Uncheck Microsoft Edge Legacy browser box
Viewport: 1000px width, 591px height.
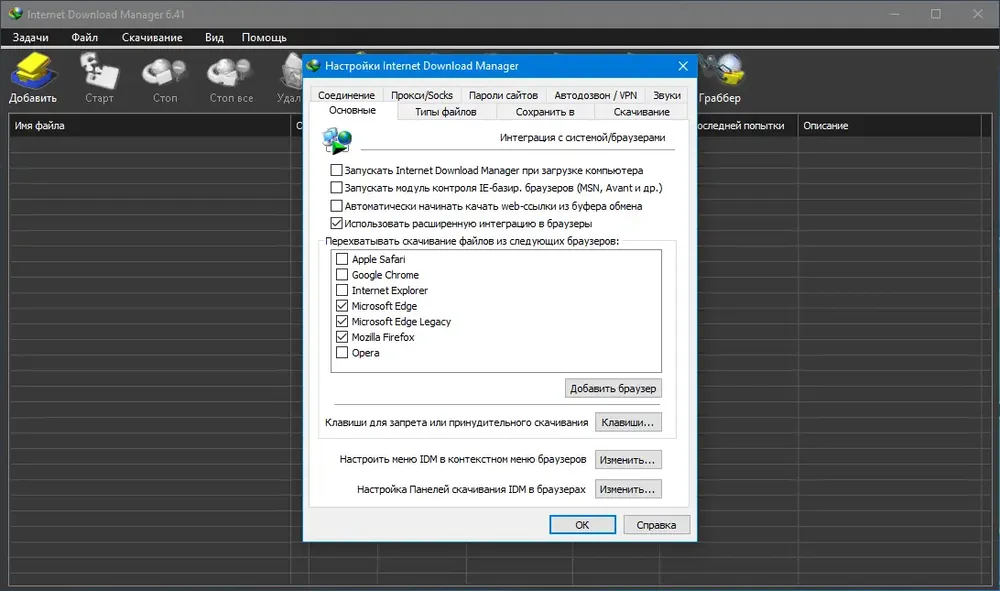click(x=342, y=321)
